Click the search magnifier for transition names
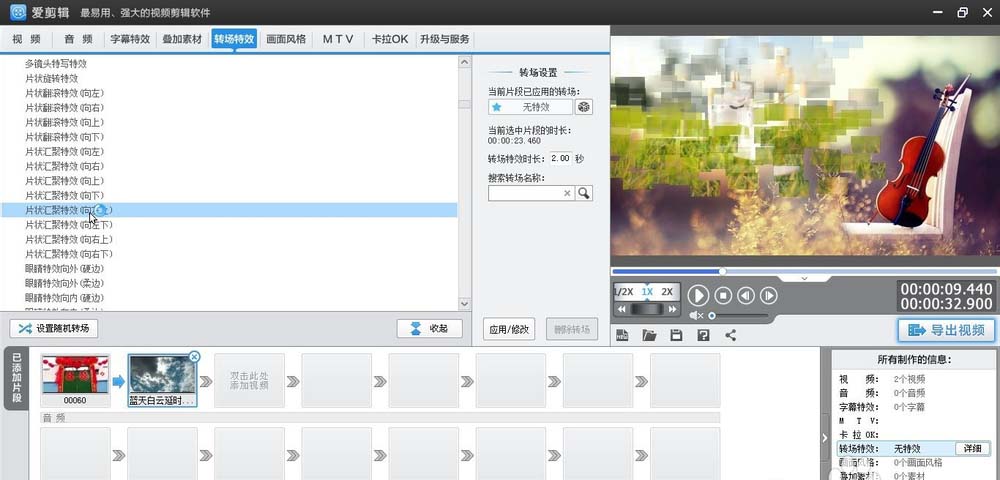The image size is (1000, 480). 584,193
